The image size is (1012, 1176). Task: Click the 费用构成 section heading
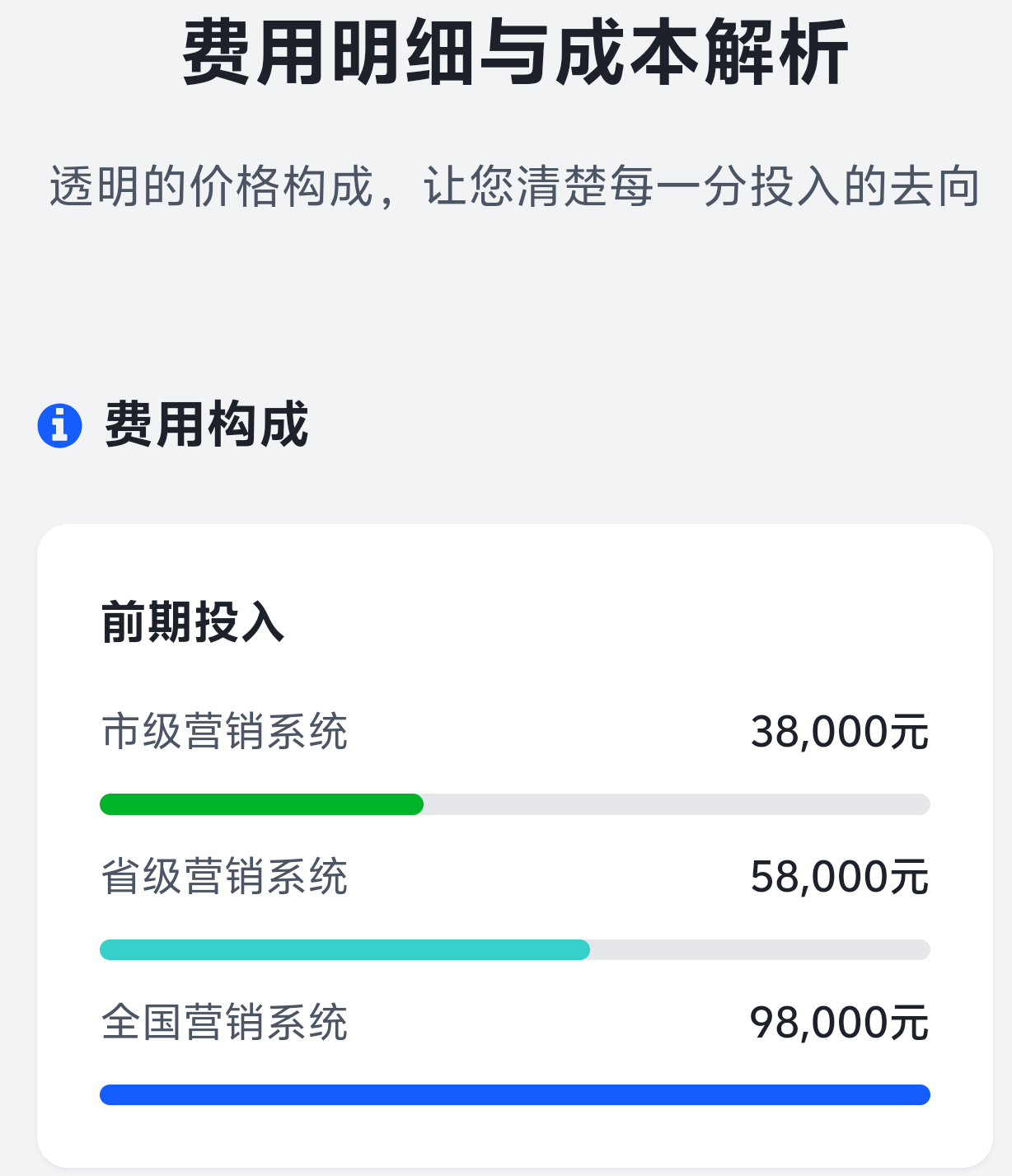coord(206,425)
